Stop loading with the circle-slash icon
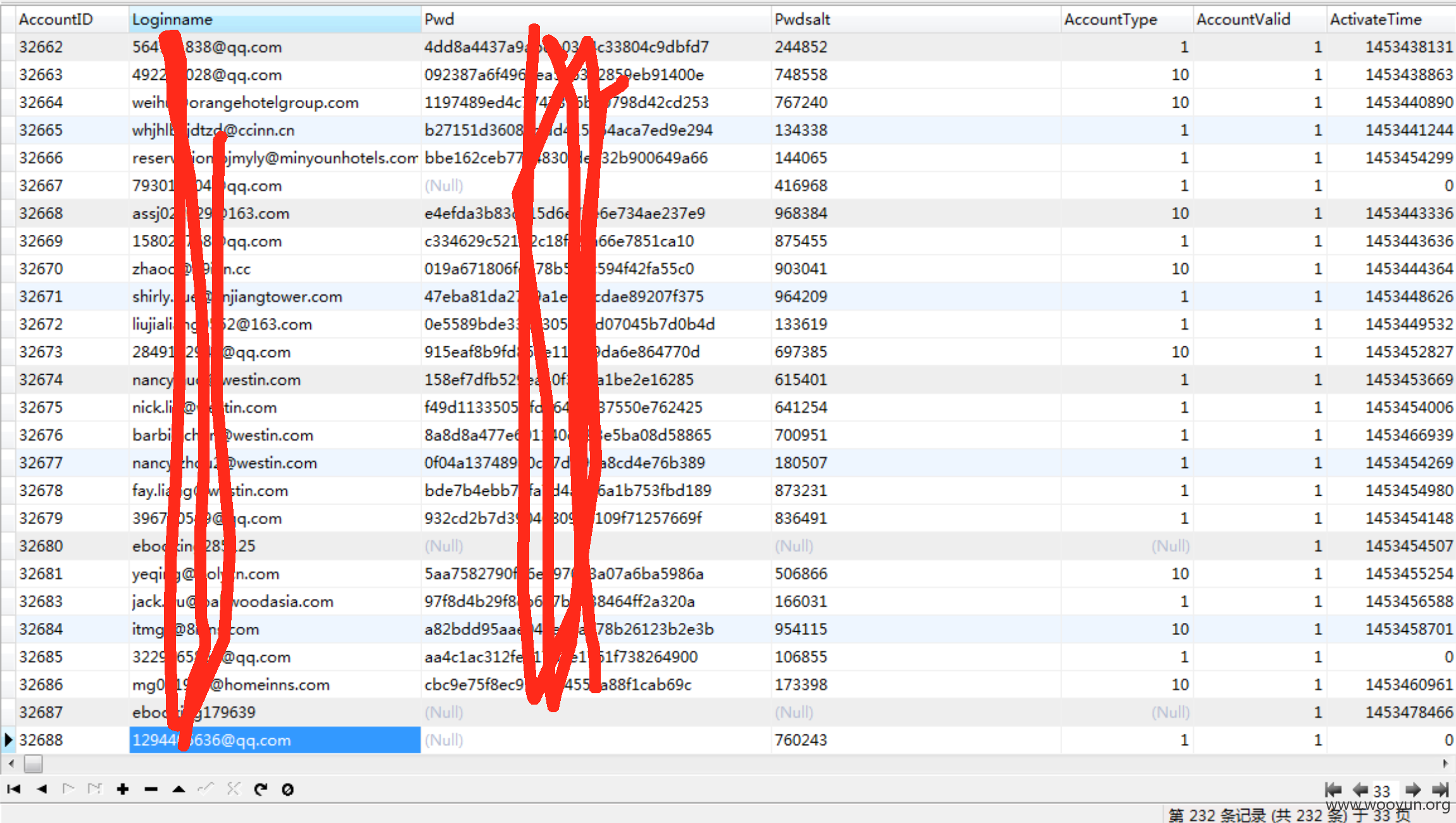The image size is (1456, 823). (x=287, y=789)
